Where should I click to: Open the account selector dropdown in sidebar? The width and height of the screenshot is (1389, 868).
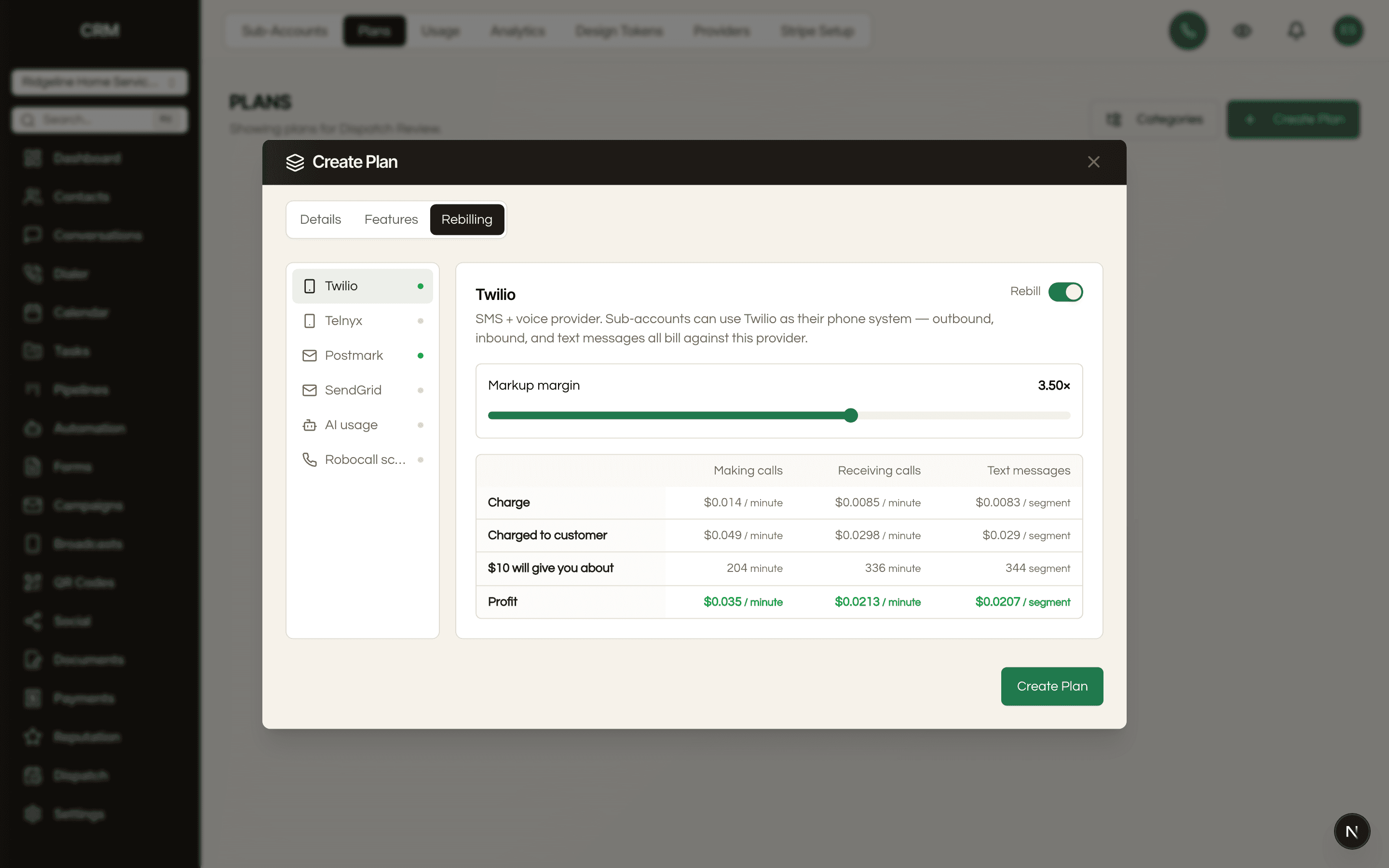coord(99,82)
